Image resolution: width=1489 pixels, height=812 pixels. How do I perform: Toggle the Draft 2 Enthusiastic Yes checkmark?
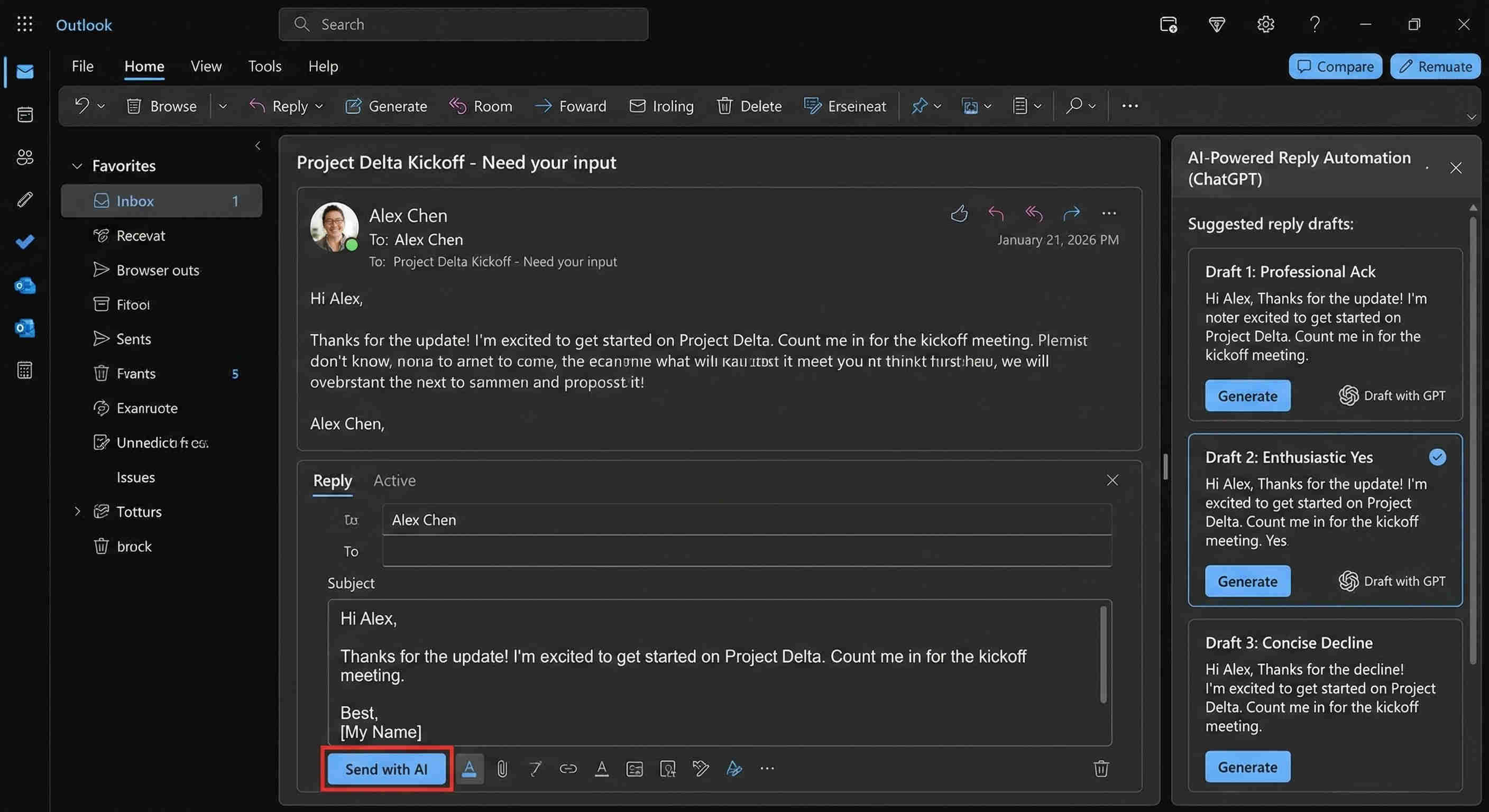[x=1437, y=457]
